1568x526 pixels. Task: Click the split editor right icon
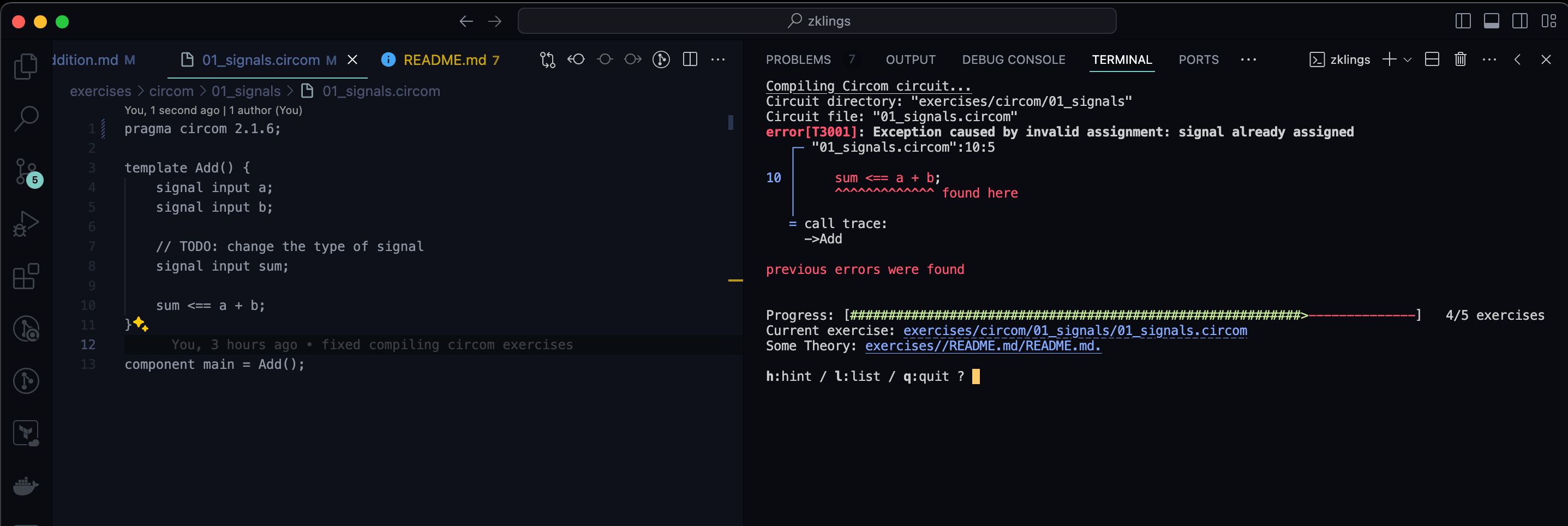point(690,59)
